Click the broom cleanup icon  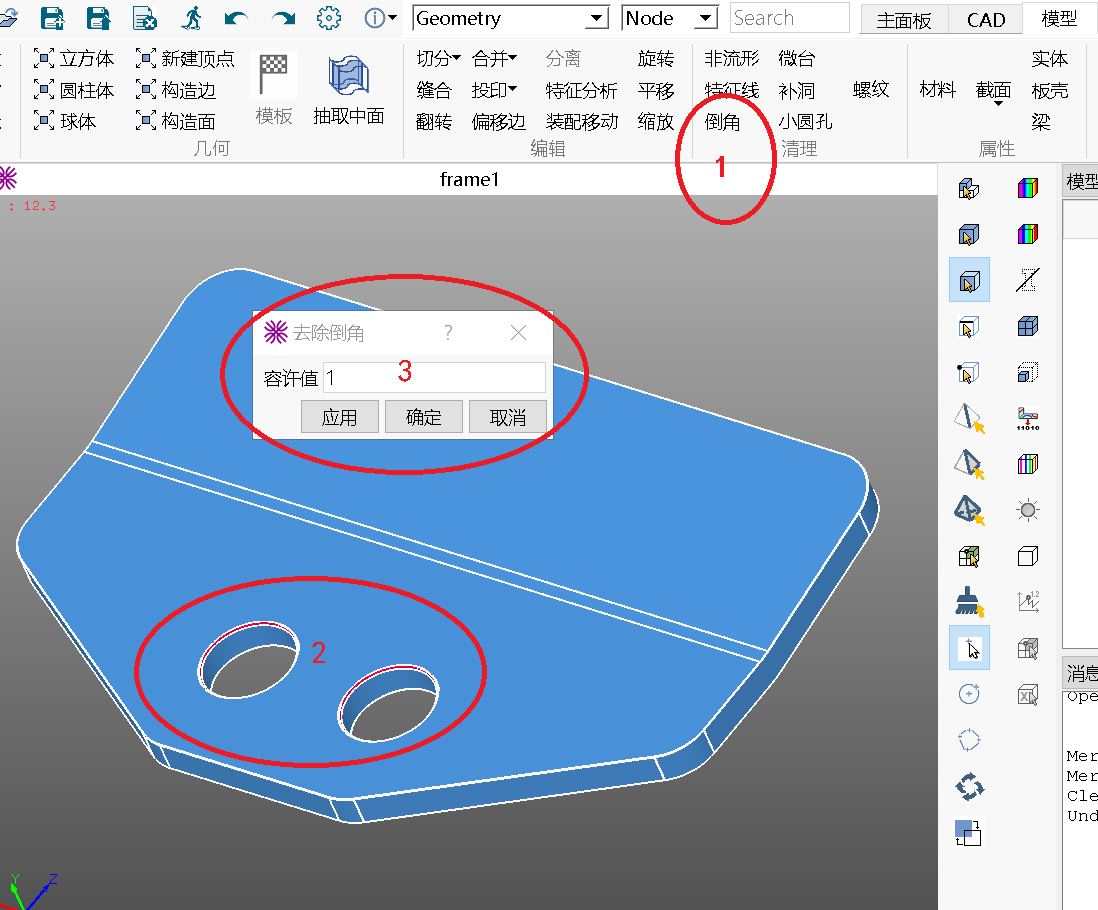point(968,601)
